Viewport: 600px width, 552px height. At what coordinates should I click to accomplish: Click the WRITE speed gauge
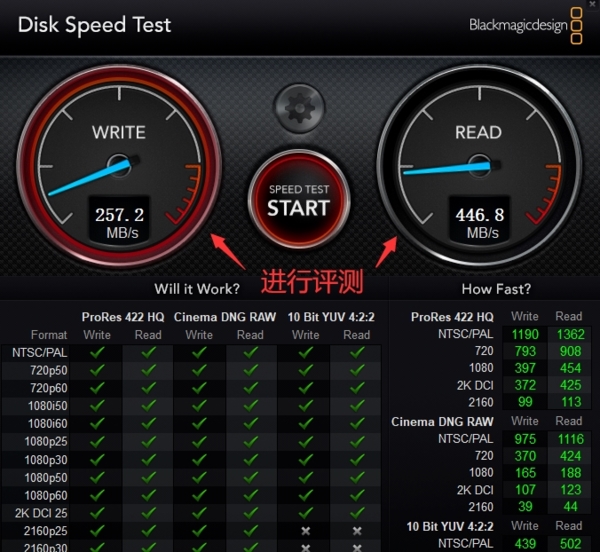coord(119,166)
